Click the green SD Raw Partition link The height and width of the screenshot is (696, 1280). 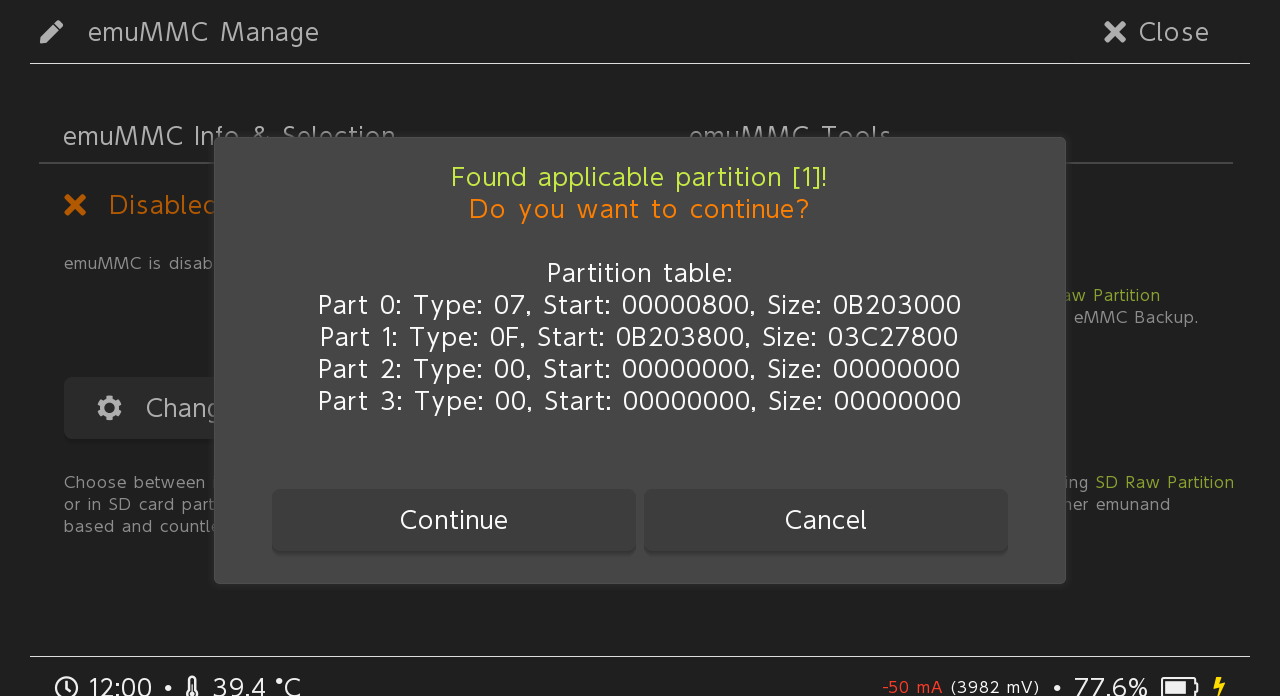click(x=1164, y=482)
